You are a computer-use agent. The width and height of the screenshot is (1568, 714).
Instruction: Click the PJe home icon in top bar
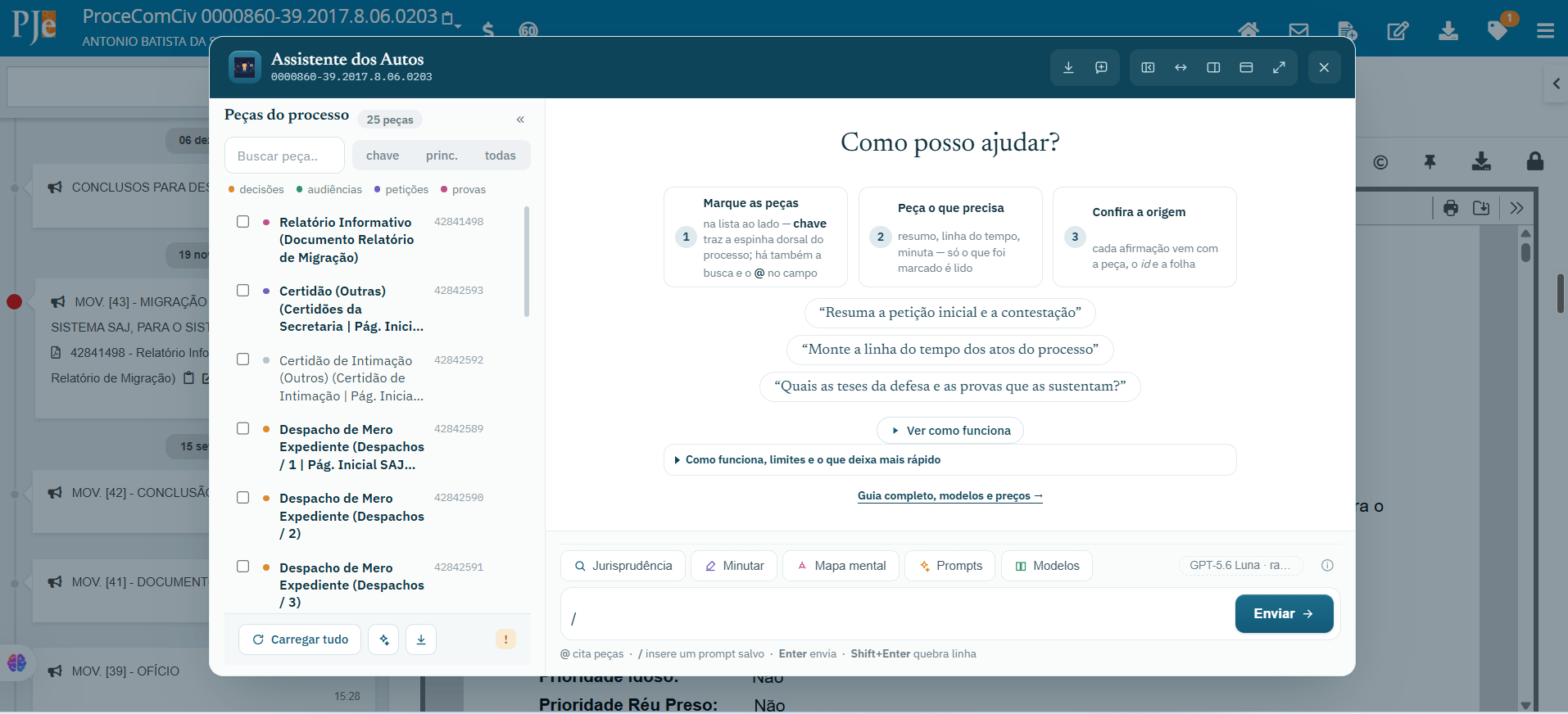[x=1249, y=30]
